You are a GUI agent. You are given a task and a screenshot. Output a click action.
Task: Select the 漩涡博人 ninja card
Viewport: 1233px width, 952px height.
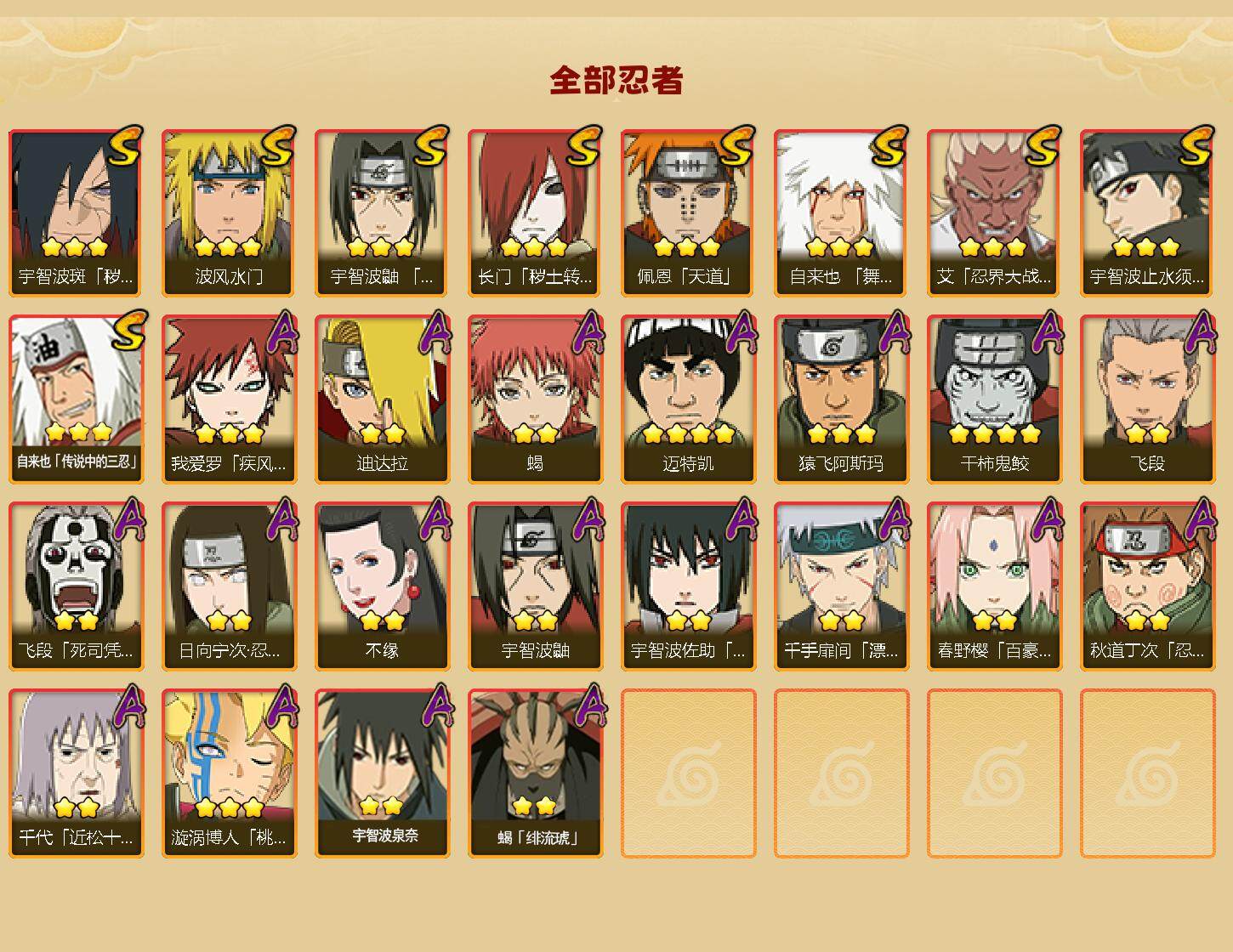(230, 773)
